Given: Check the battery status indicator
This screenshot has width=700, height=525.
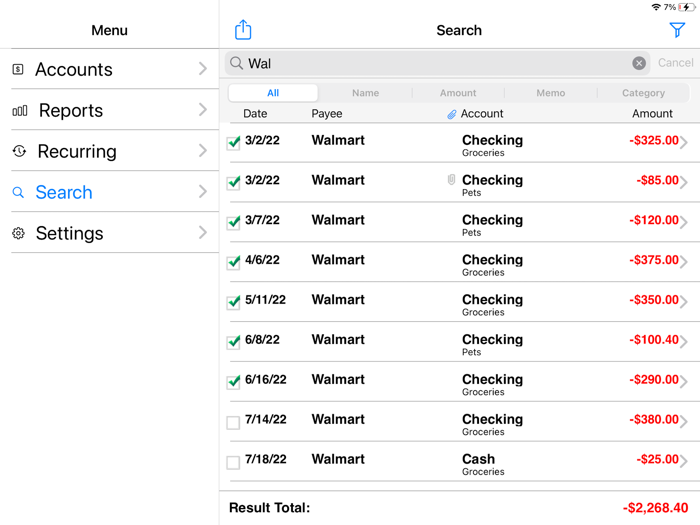Looking at the screenshot, I should (x=686, y=7).
